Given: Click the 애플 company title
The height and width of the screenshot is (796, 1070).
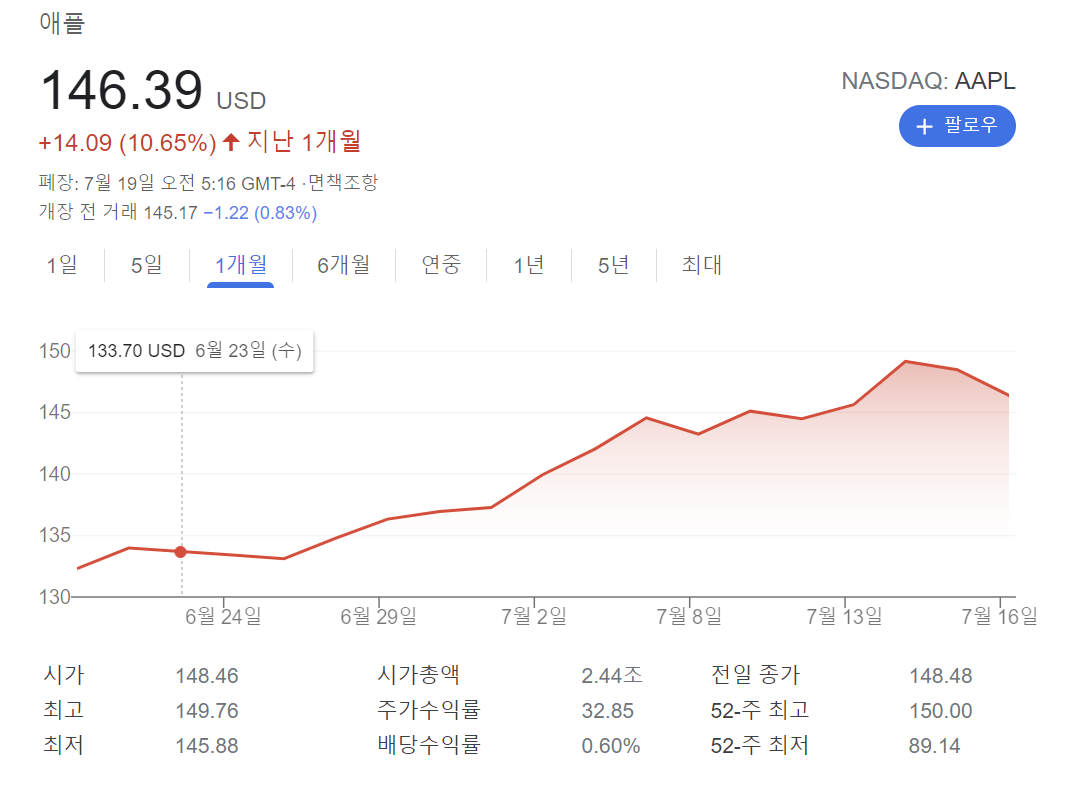Looking at the screenshot, I should coord(62,23).
